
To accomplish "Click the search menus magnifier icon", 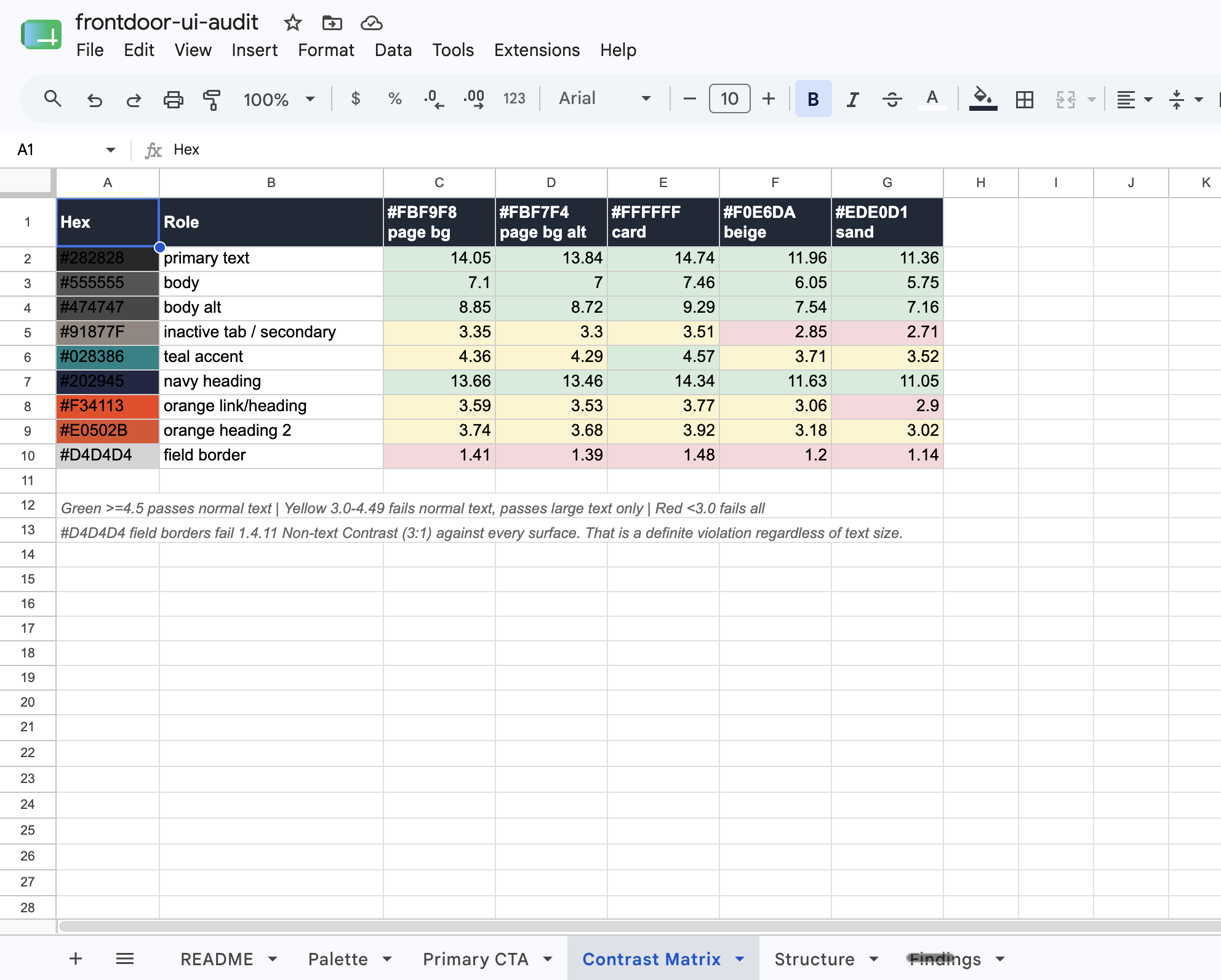I will pos(53,98).
